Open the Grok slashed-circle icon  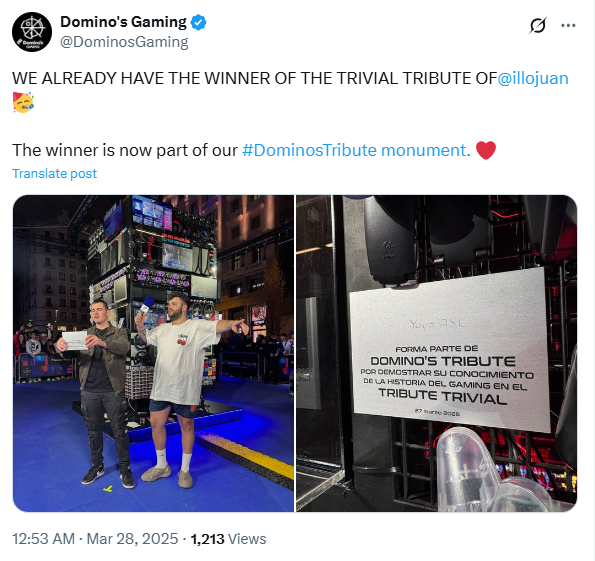pos(538,25)
